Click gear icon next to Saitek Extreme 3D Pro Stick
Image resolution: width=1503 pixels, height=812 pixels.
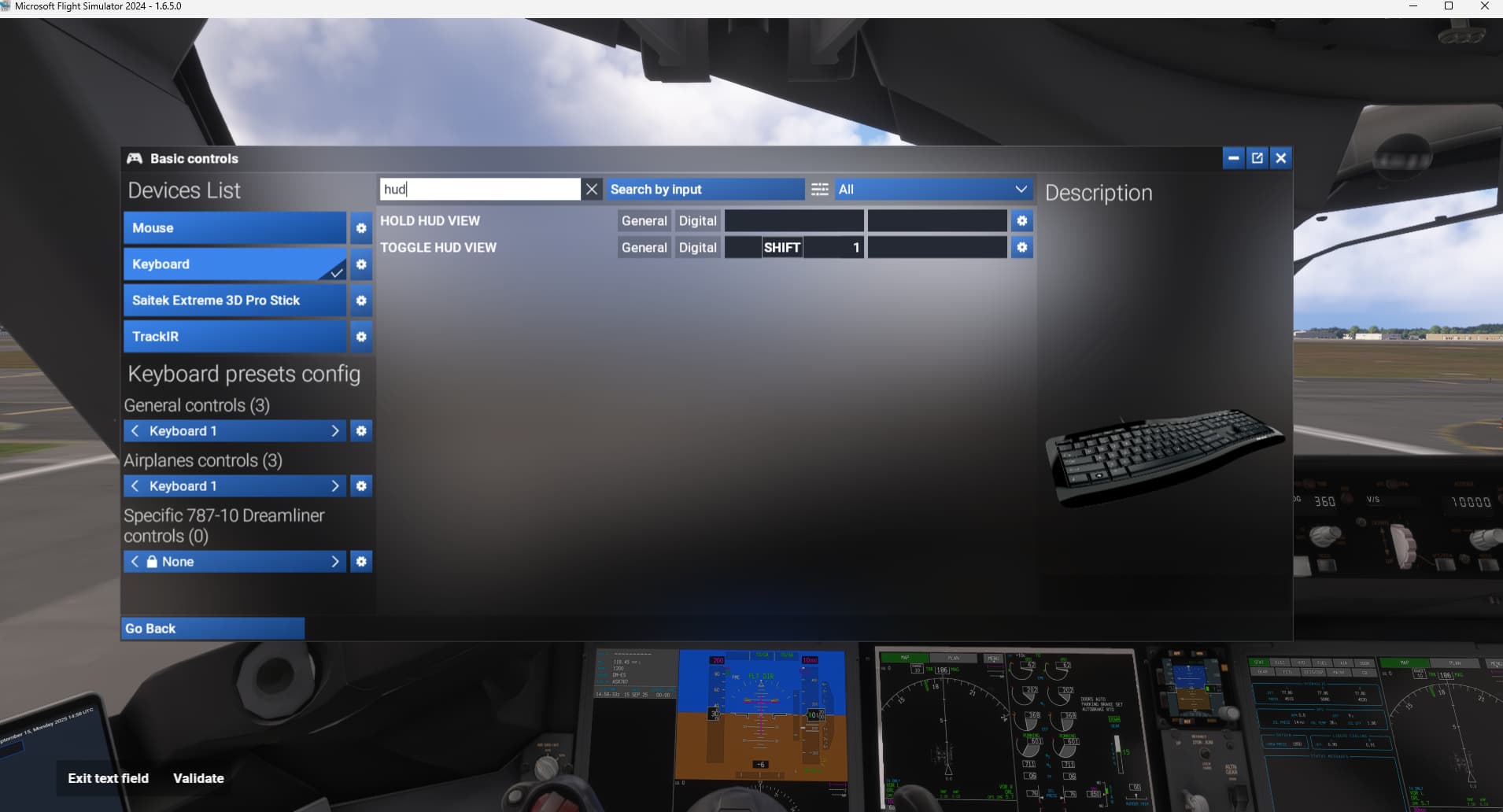coord(361,301)
